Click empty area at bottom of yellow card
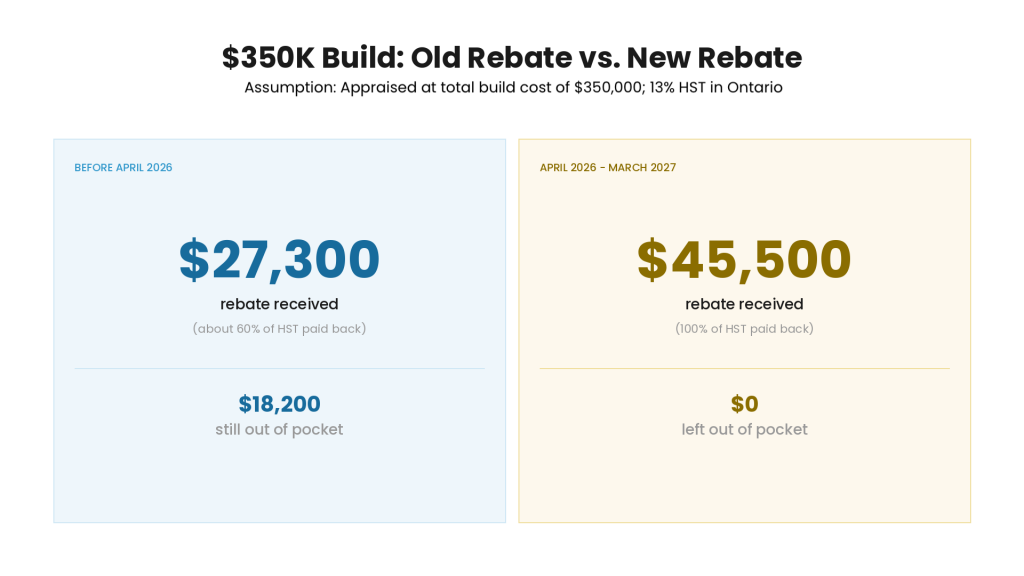Viewport: 1024px width, 576px height. 744,483
